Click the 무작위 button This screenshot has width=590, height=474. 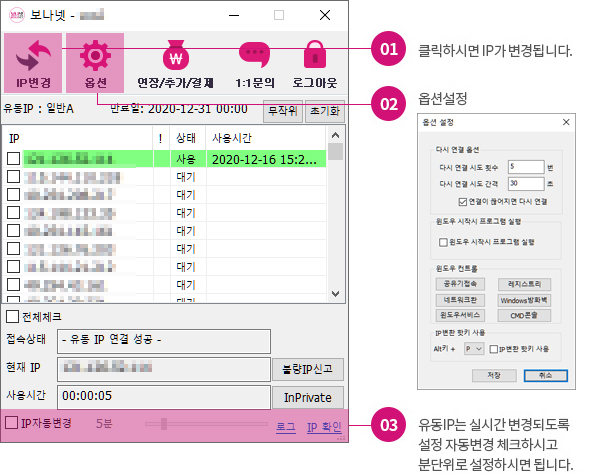pyautogui.click(x=283, y=111)
